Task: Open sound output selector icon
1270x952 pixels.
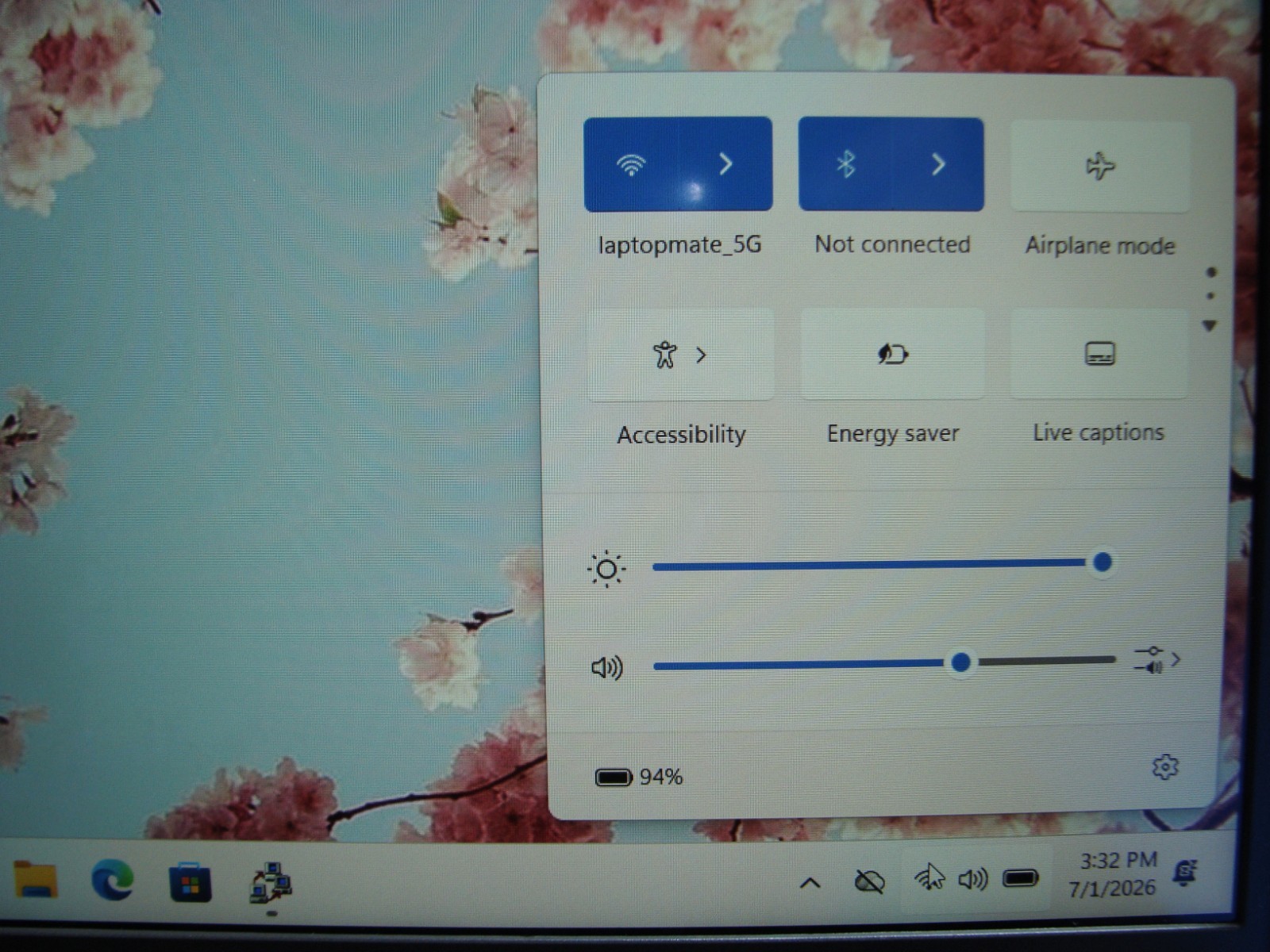Action: click(1157, 660)
